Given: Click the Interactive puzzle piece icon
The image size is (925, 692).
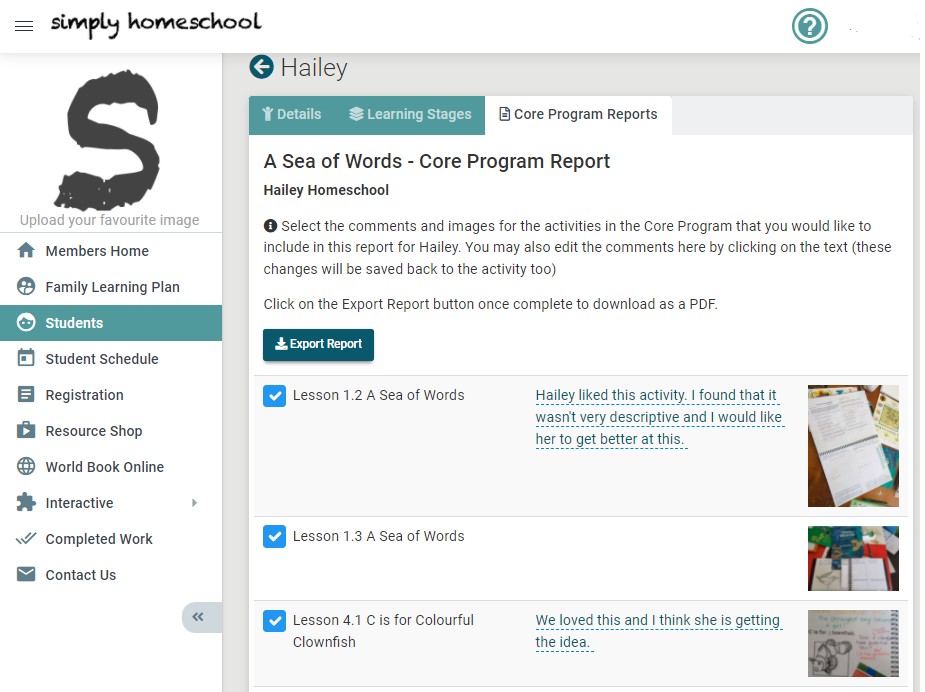Looking at the screenshot, I should tap(26, 502).
